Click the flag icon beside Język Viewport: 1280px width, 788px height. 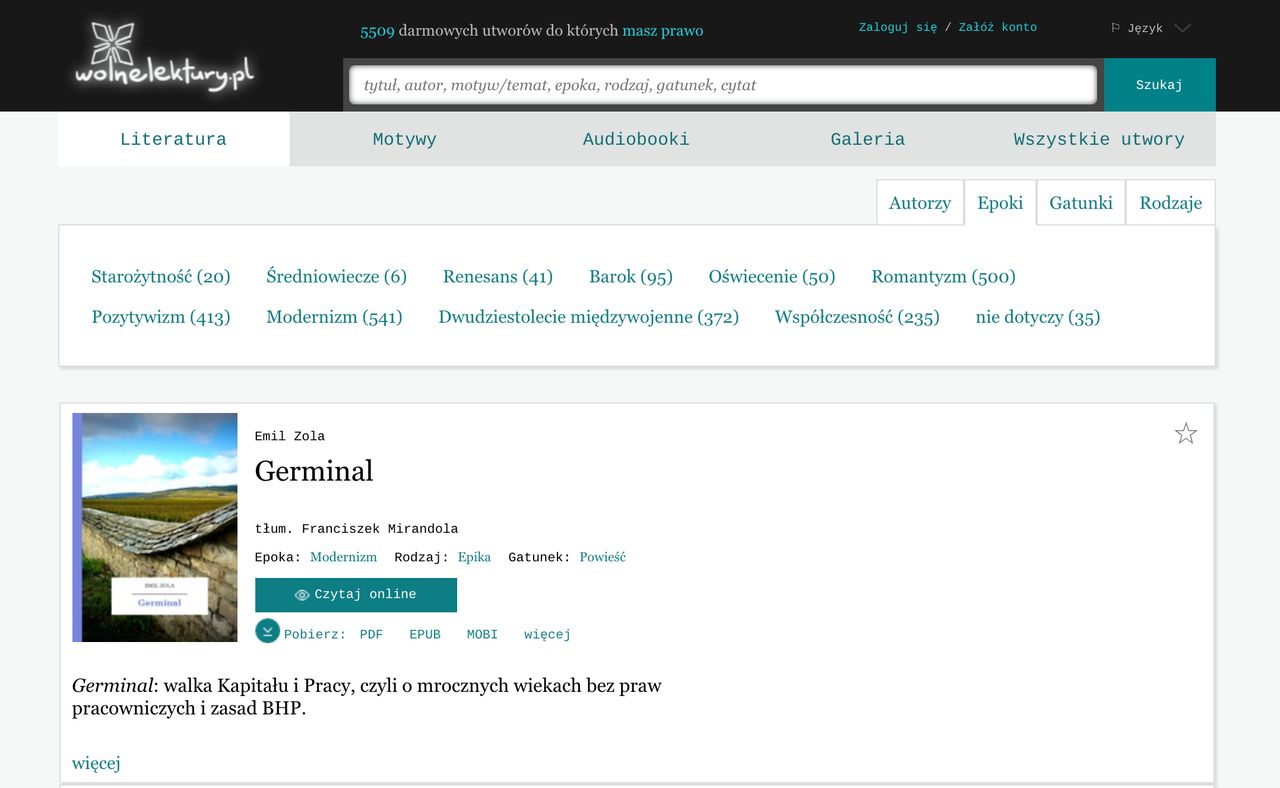[1115, 28]
